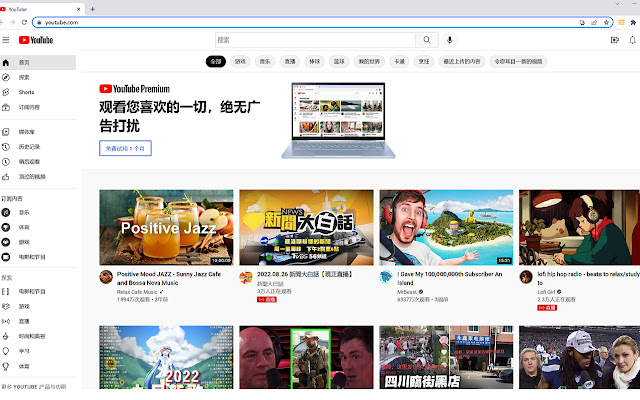
Task: Select the 篮球 (basketball) filter chip
Action: 339,62
